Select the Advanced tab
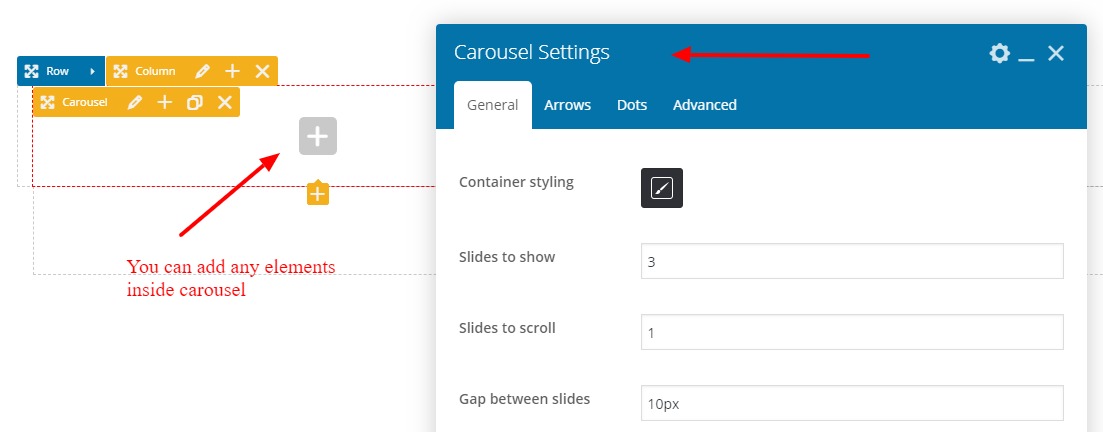1103x432 pixels. click(704, 105)
